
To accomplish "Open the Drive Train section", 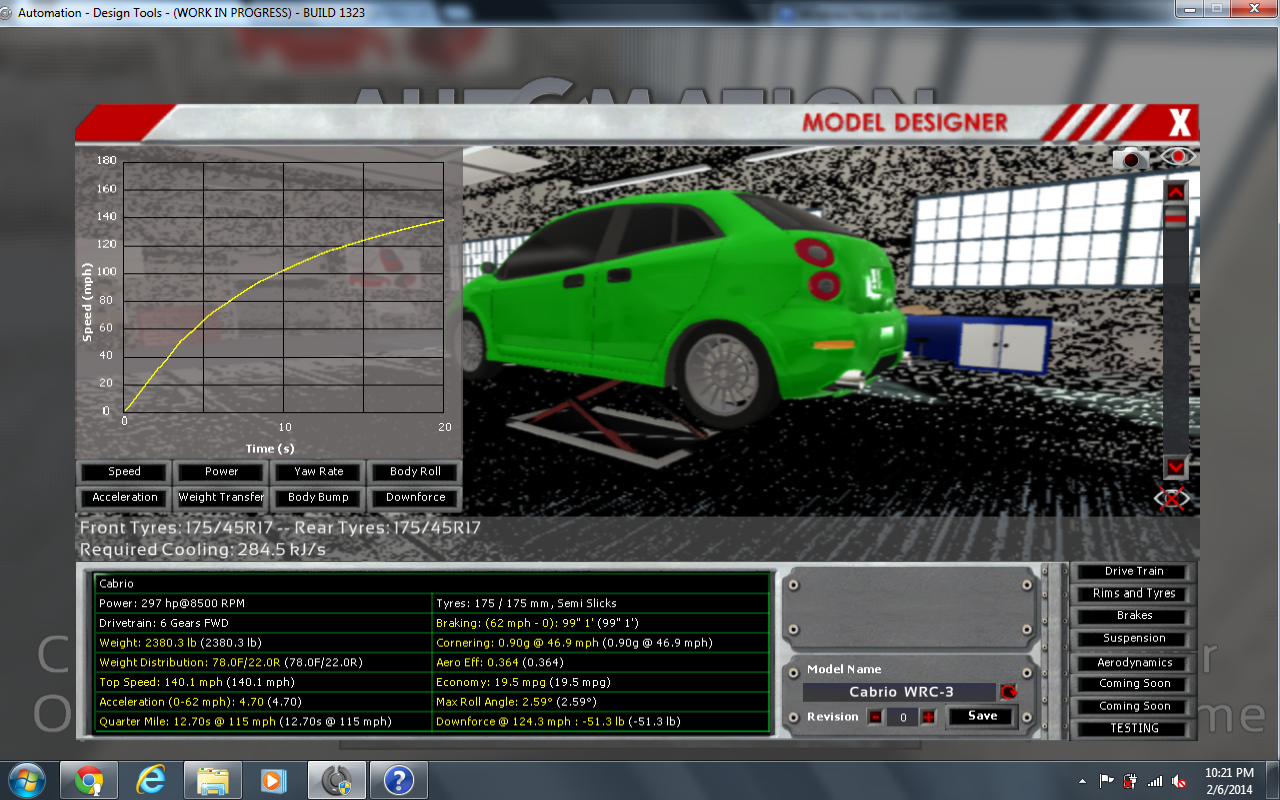I will pos(1134,572).
